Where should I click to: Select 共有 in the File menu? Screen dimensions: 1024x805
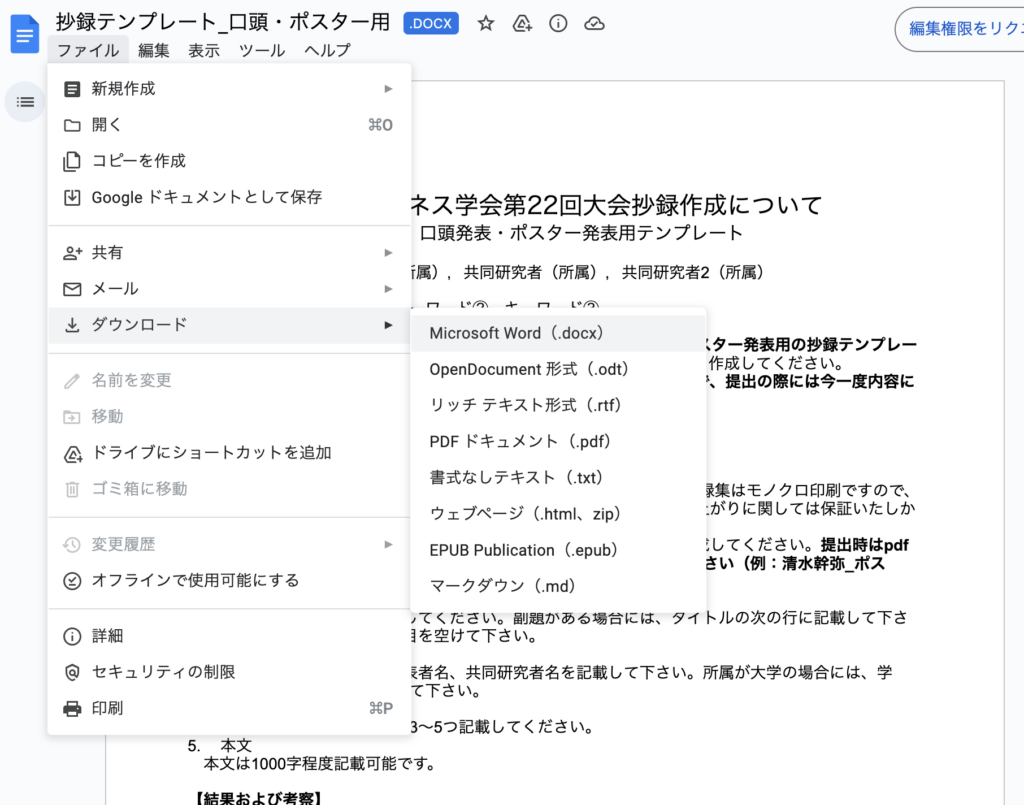coord(229,253)
